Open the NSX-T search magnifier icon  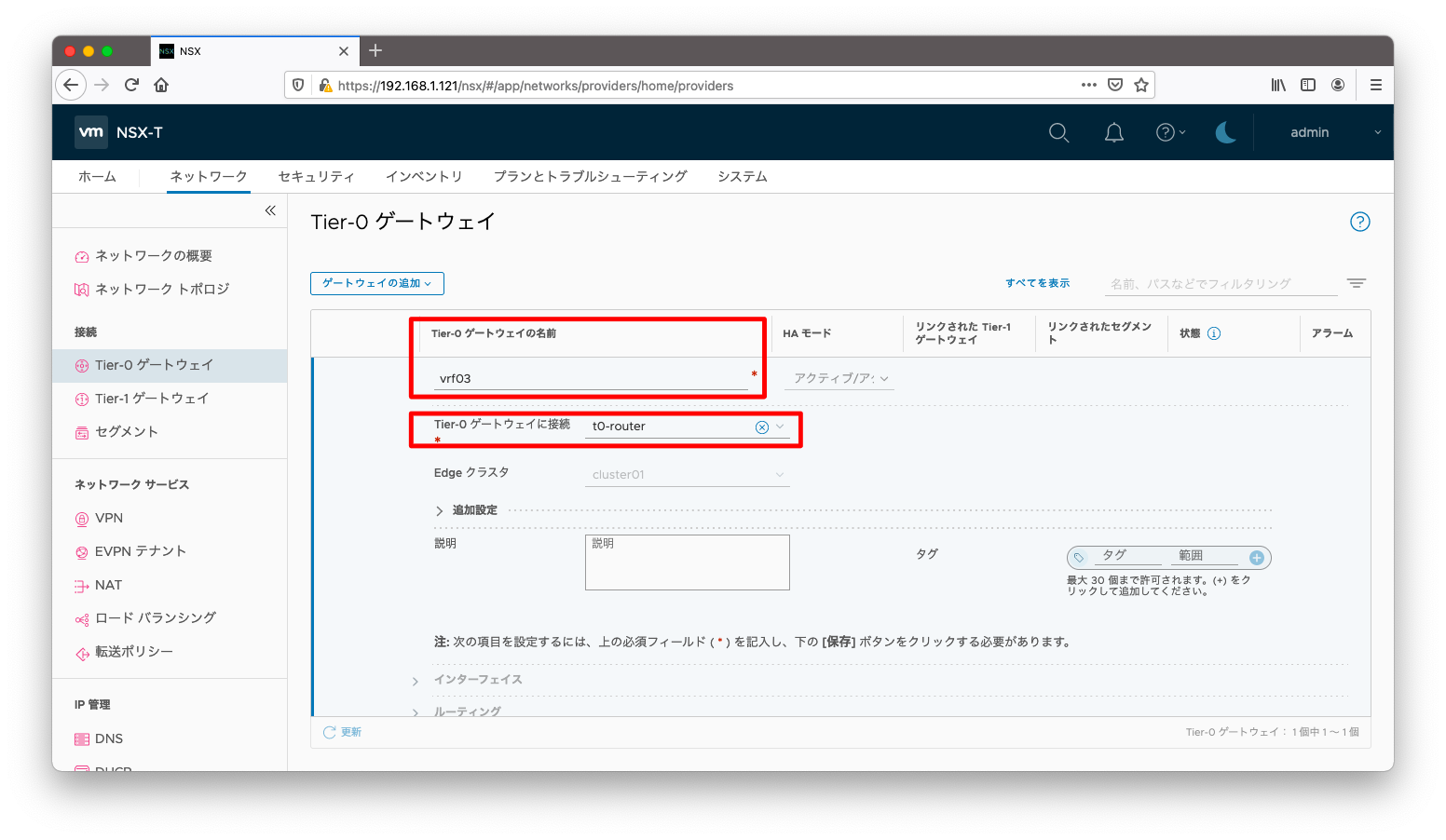1058,132
